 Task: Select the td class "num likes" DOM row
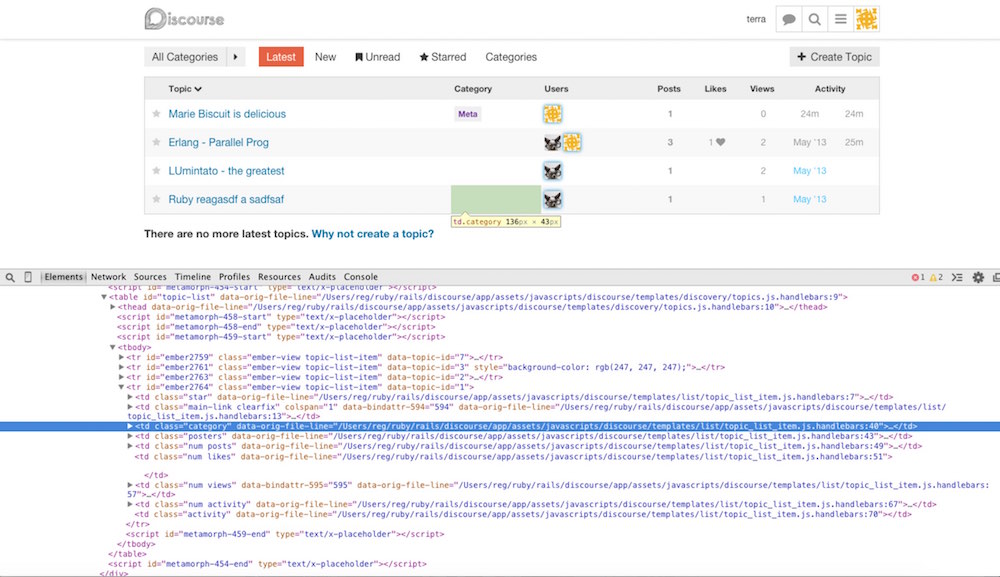click(x=513, y=456)
